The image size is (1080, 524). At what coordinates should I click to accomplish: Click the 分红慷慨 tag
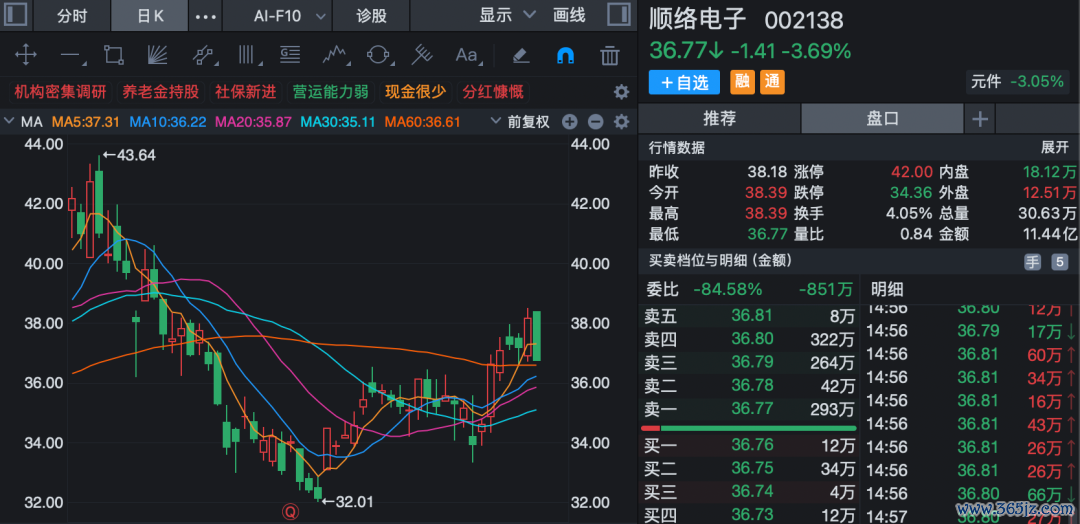[x=493, y=92]
